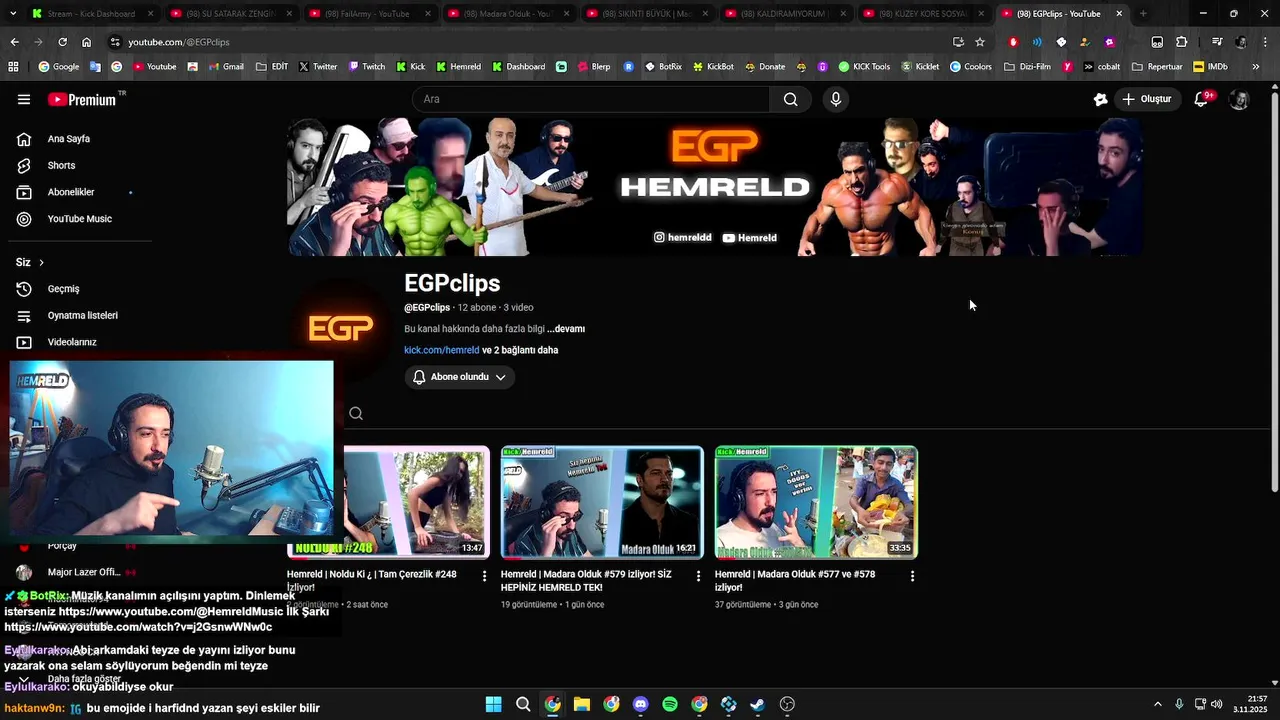The image size is (1280, 720).
Task: Switch to FailArmy - YouTube tab
Action: point(369,14)
